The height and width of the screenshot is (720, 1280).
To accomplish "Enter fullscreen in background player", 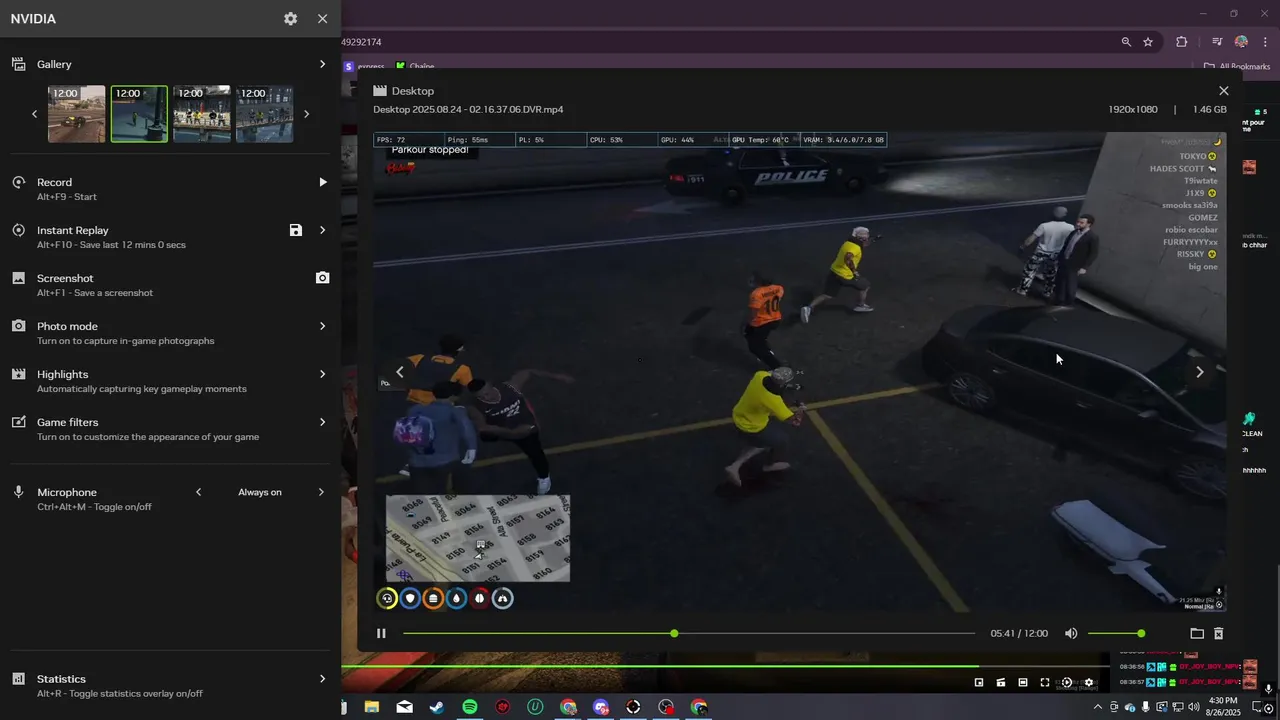I will (1045, 682).
